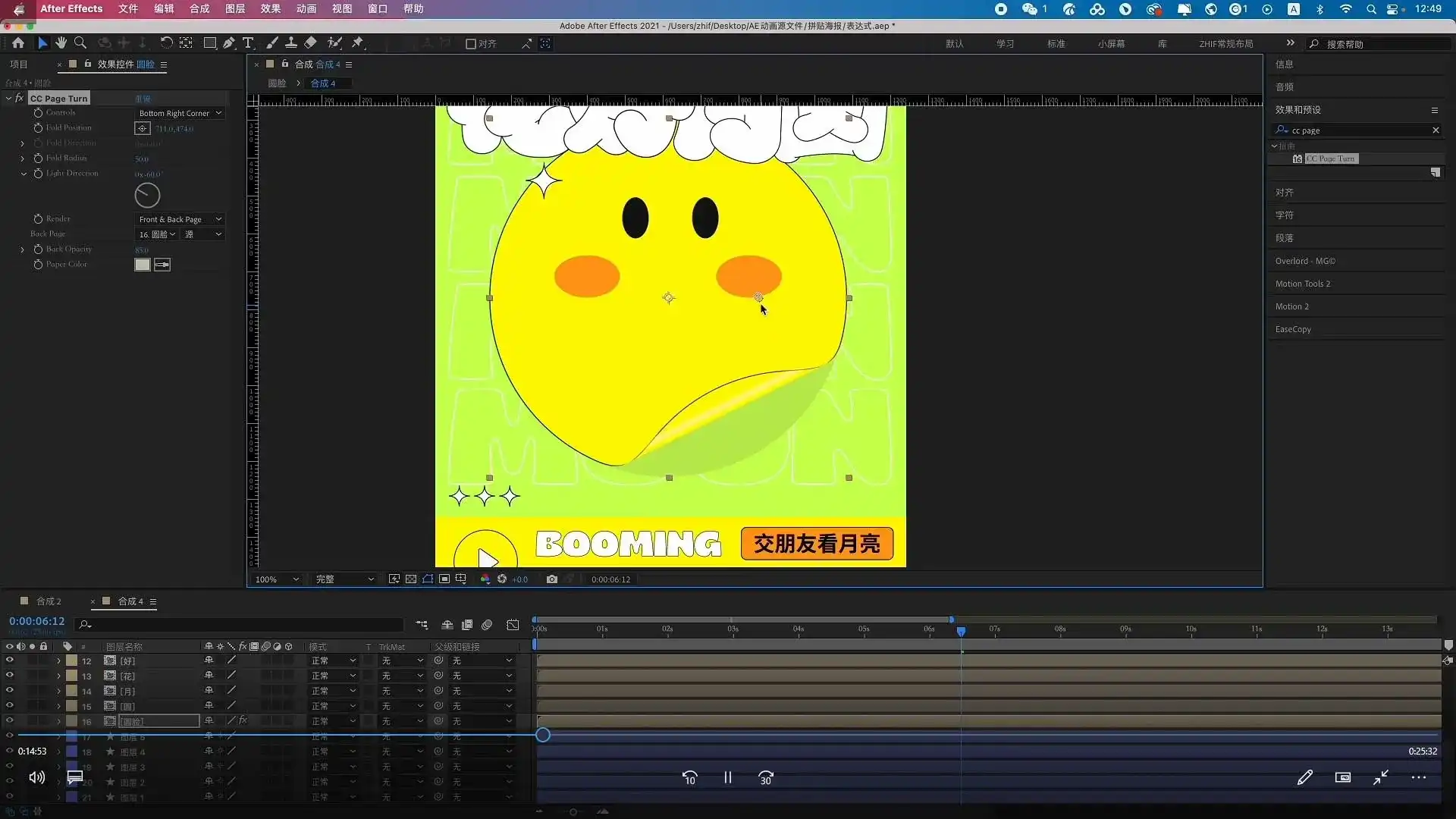Select the Puppet Pin tool
1456x819 pixels.
click(358, 43)
